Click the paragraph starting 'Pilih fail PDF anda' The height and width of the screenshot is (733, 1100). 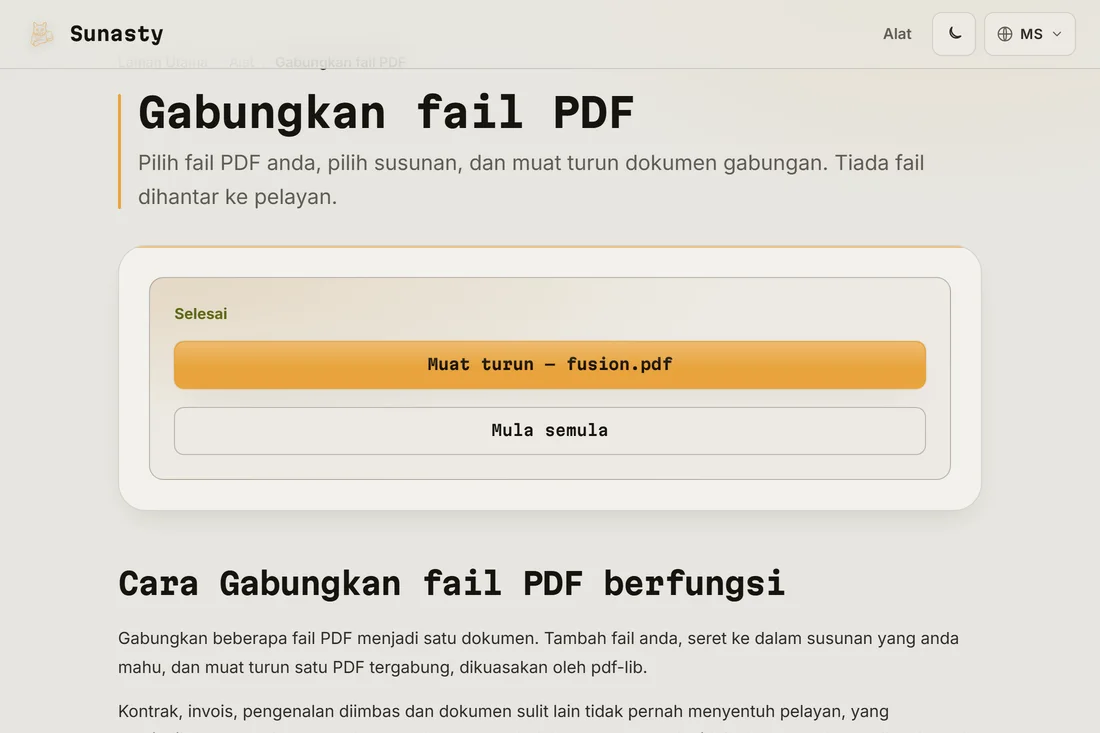(x=530, y=180)
